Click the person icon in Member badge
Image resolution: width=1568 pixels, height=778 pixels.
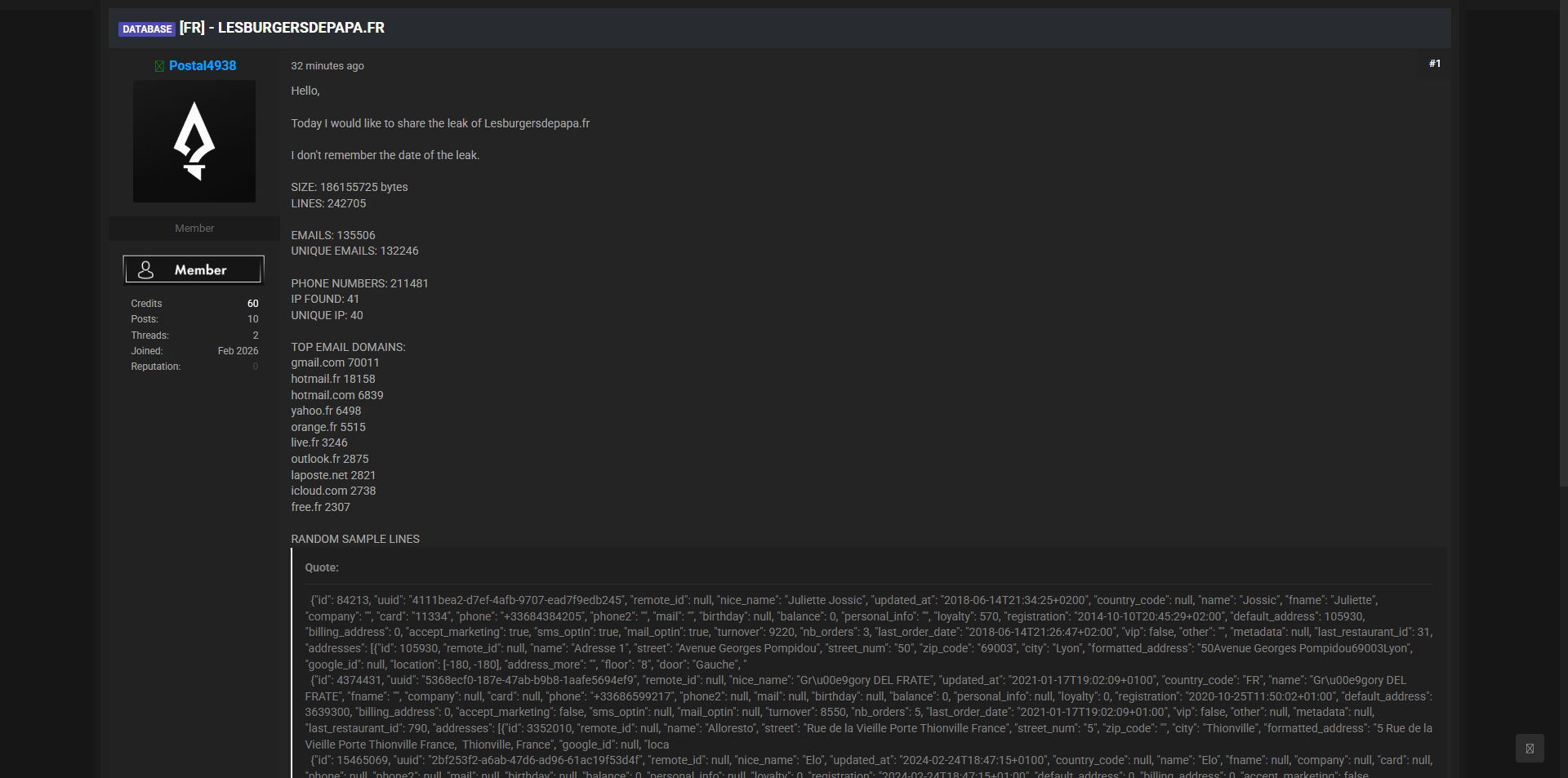(146, 269)
